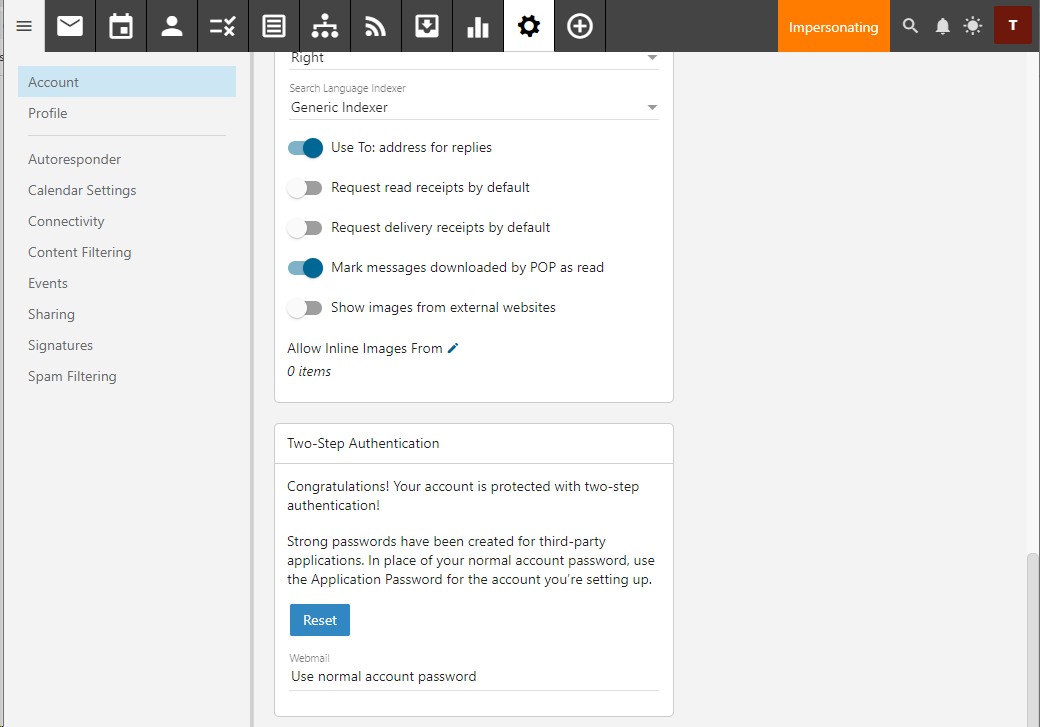This screenshot has height=727, width=1040.
Task: Click the Reset button
Action: coord(320,620)
